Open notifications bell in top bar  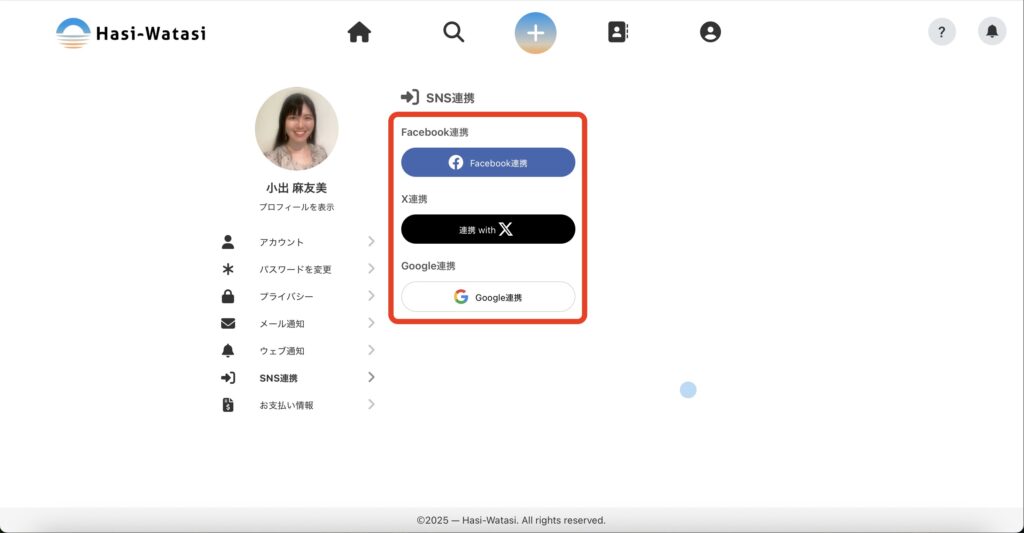click(992, 32)
